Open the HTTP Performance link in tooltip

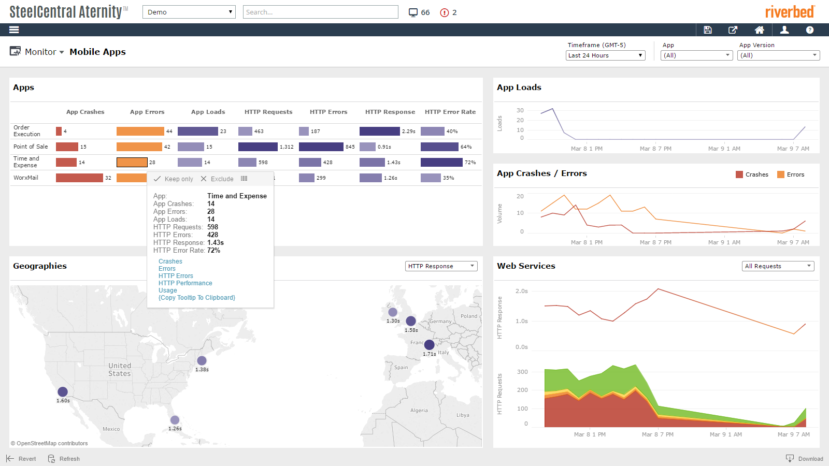coord(185,283)
